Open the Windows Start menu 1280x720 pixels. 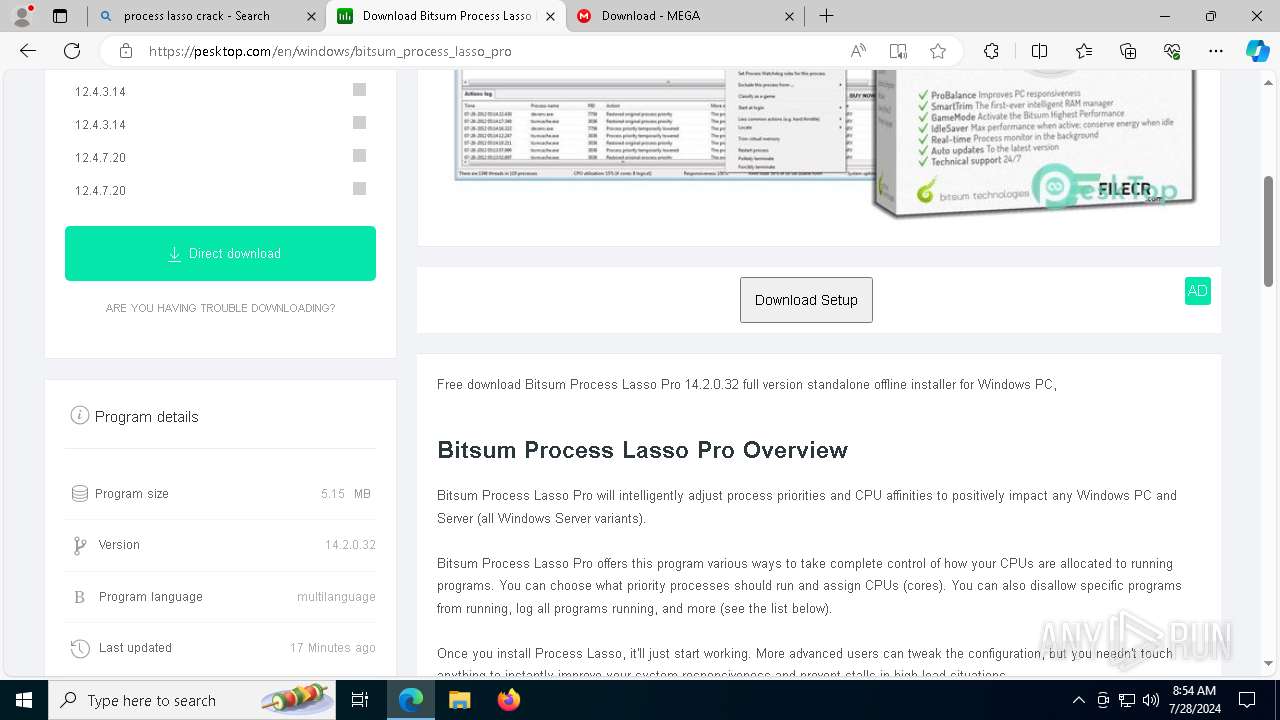[24, 700]
